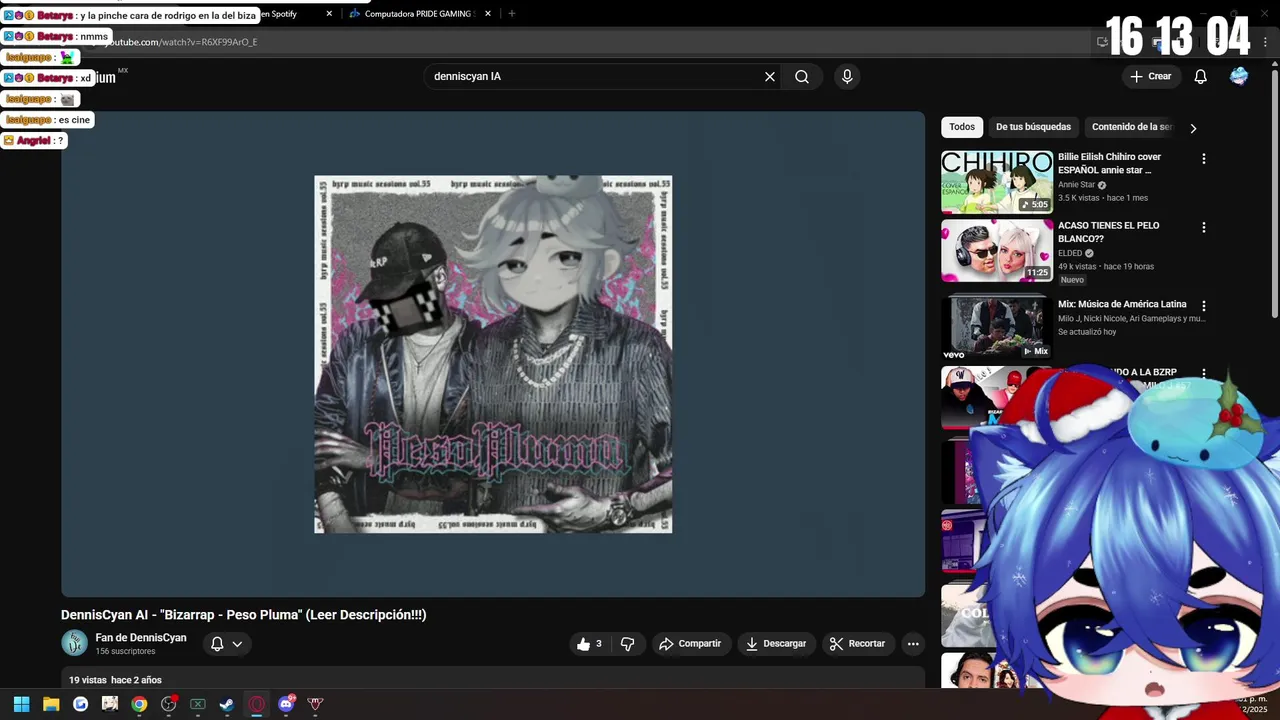
Task: Click Descargar to download video
Action: click(x=776, y=644)
